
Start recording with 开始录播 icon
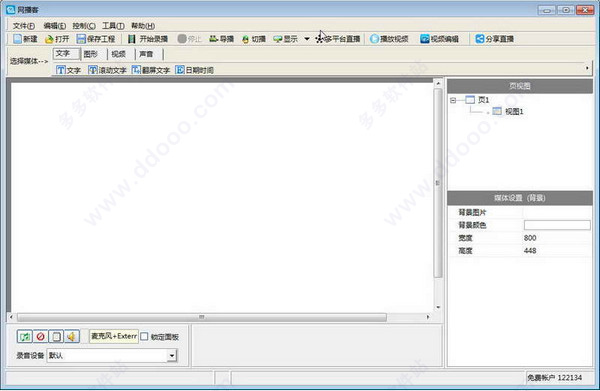tap(132, 39)
